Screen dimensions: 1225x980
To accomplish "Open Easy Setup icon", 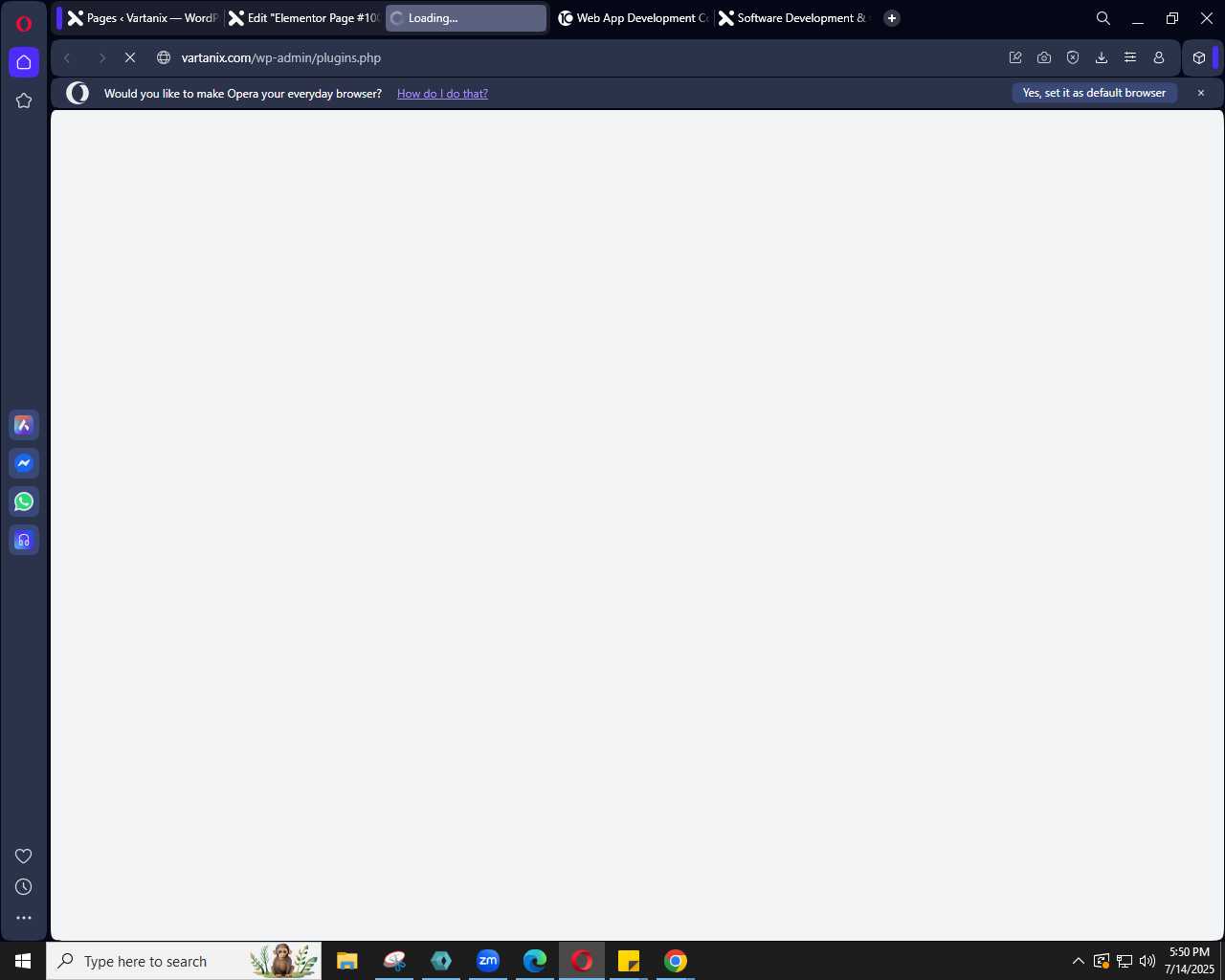I will pos(1130,57).
